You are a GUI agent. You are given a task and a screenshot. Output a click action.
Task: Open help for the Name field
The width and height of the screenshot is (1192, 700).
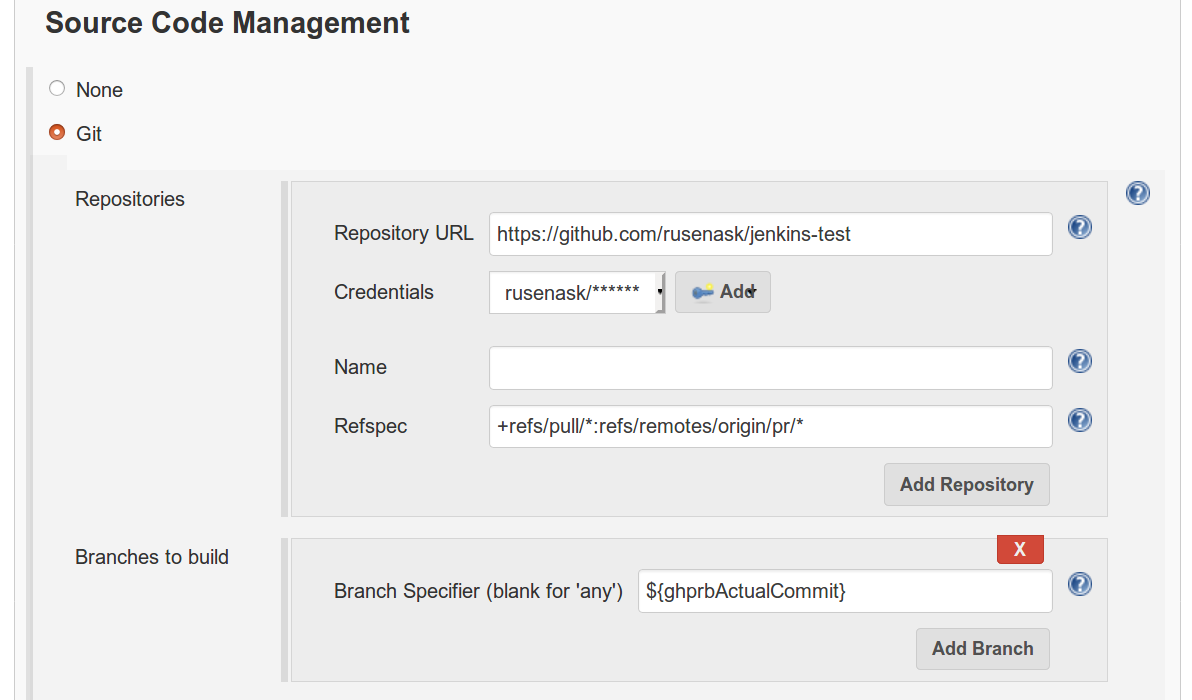pyautogui.click(x=1079, y=361)
